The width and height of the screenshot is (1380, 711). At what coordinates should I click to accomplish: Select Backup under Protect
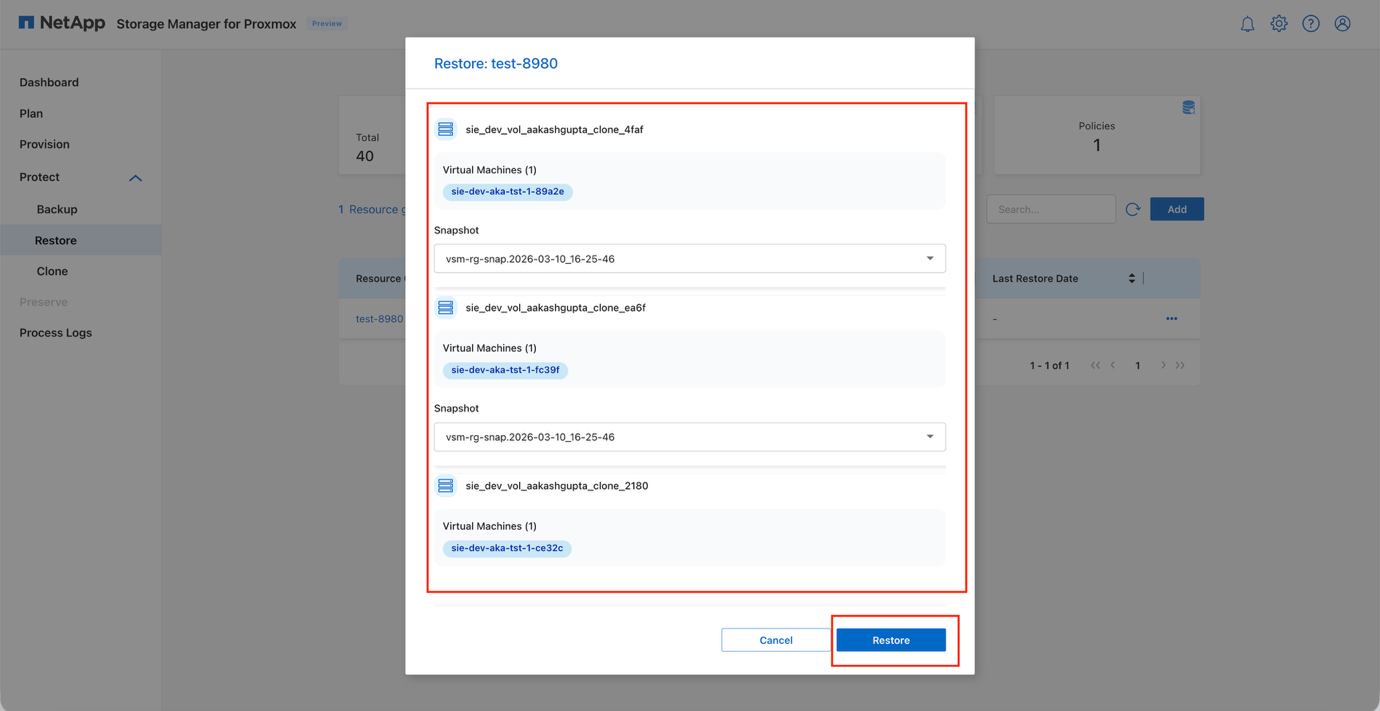click(x=57, y=209)
